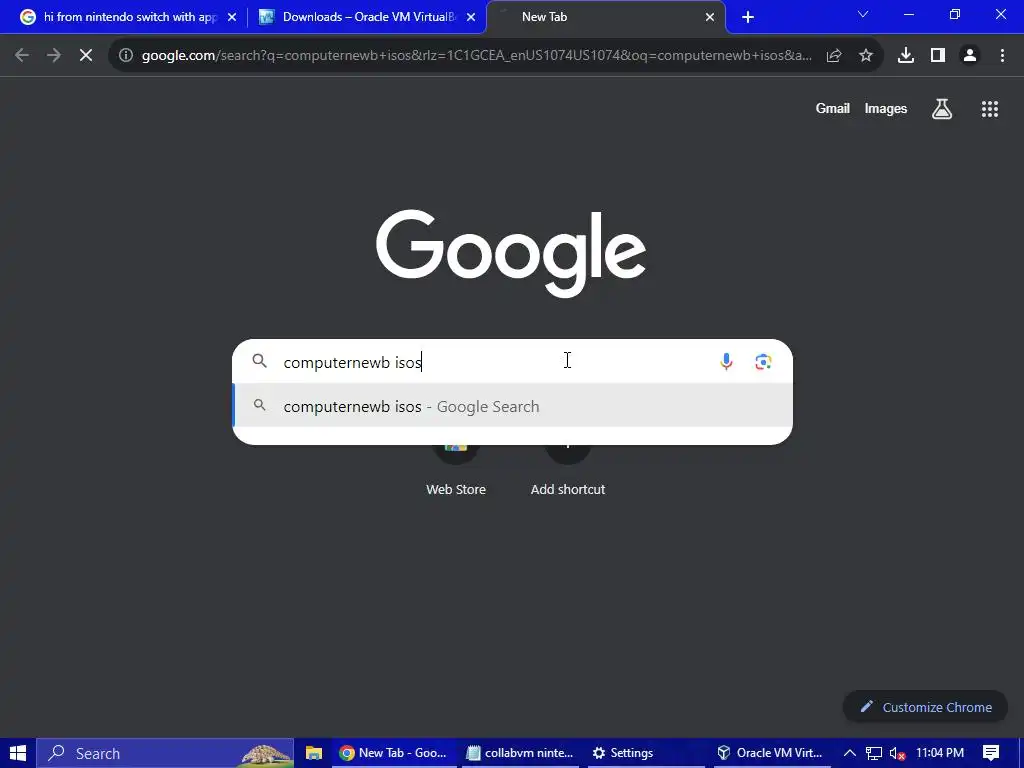This screenshot has height=768, width=1024.
Task: Open tab search chevron in title bar
Action: 863,14
